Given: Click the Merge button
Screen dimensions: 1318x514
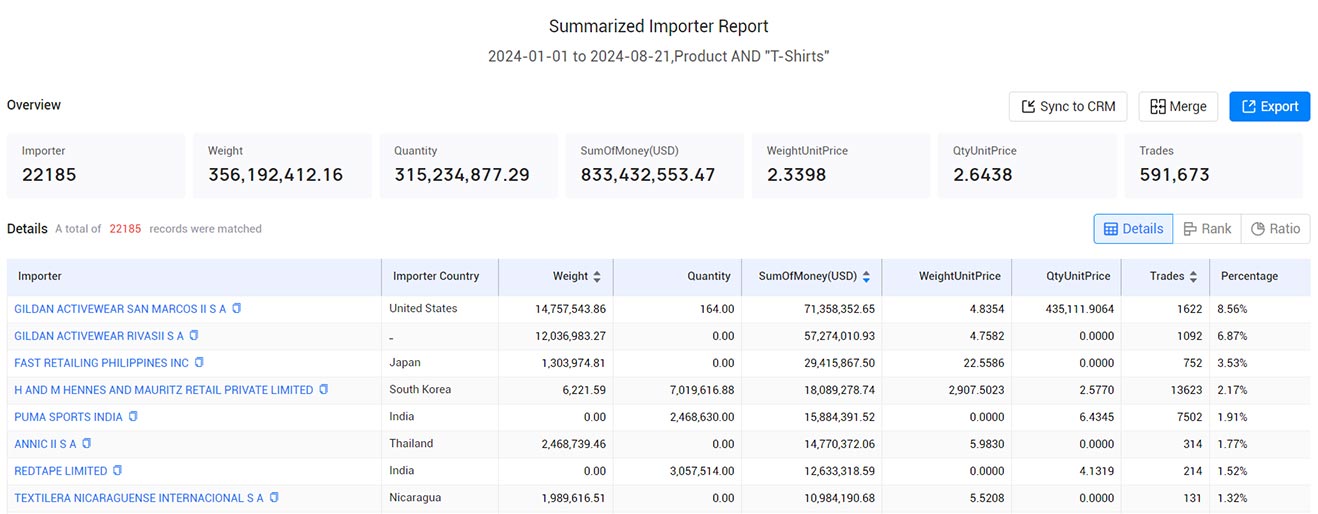Looking at the screenshot, I should pos(1178,107).
